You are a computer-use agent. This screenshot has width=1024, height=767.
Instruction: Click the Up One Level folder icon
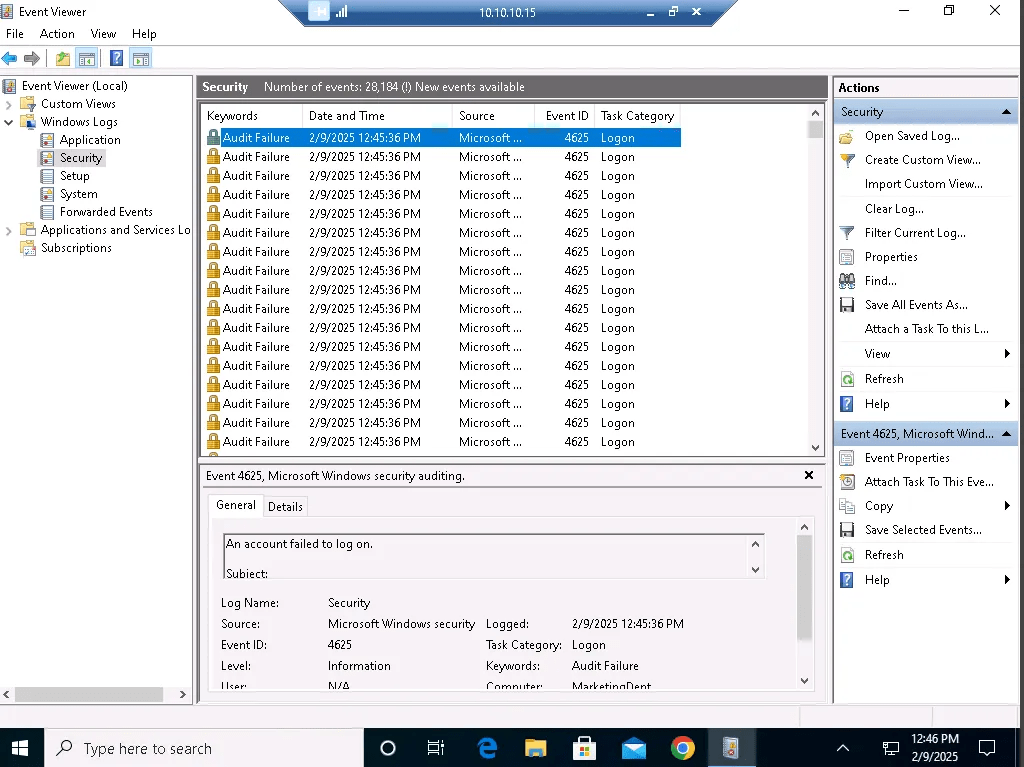click(x=63, y=58)
